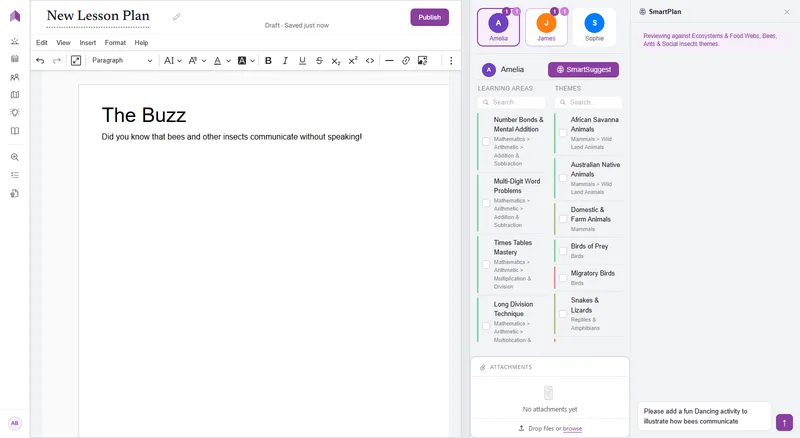
Task: Check African Savanna Animals theme
Action: 563,133
